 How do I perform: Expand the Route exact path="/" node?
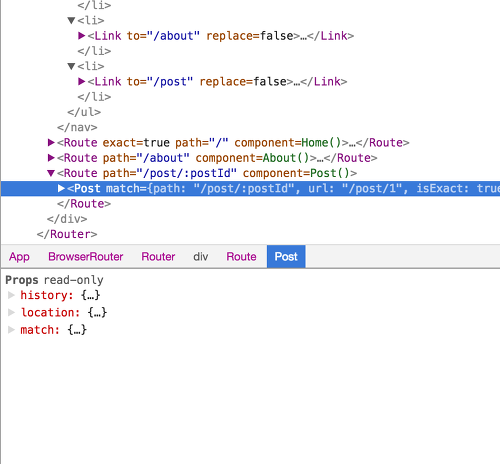coord(51,143)
